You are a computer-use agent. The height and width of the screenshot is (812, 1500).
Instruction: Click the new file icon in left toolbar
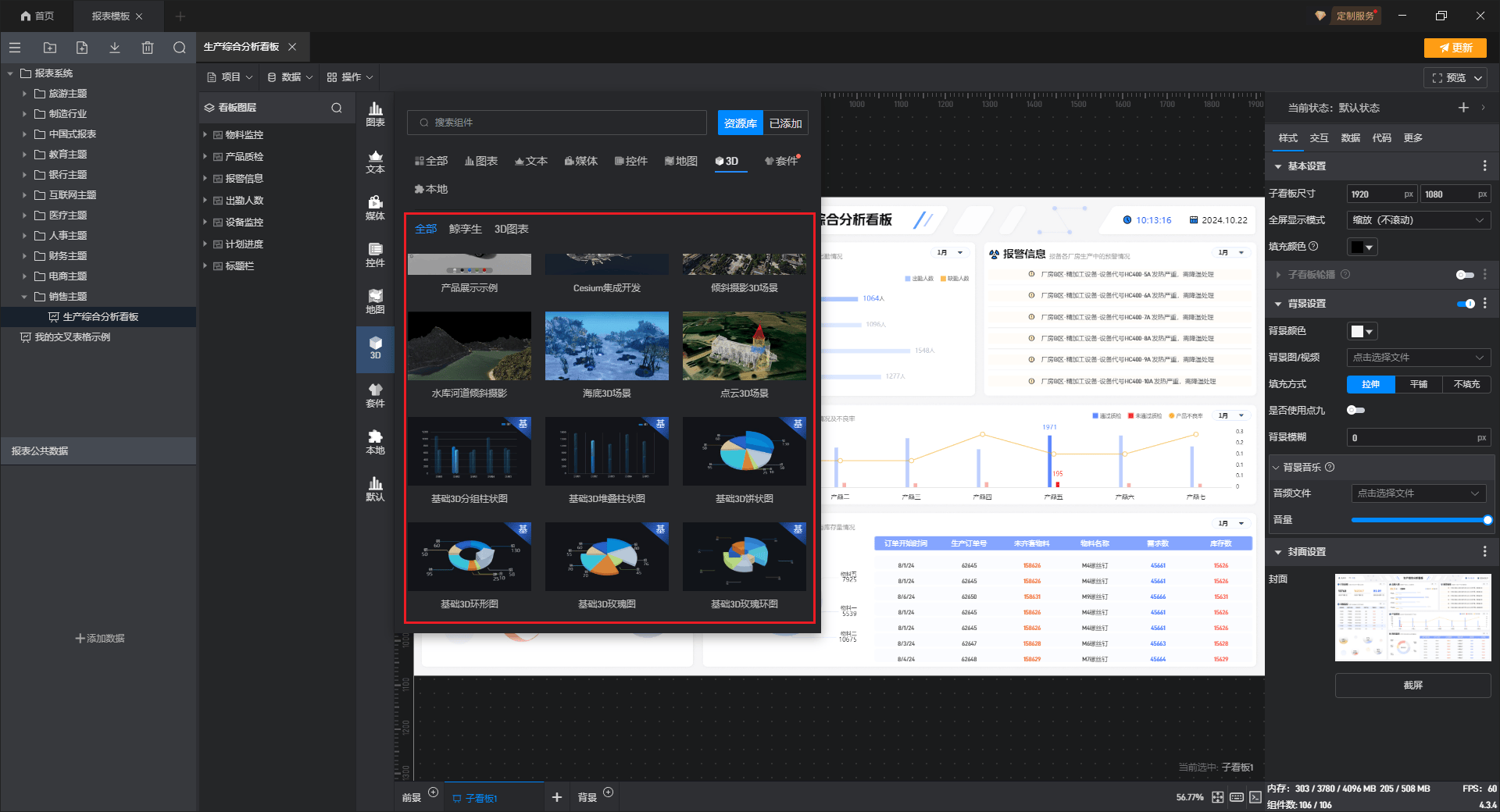click(x=82, y=48)
